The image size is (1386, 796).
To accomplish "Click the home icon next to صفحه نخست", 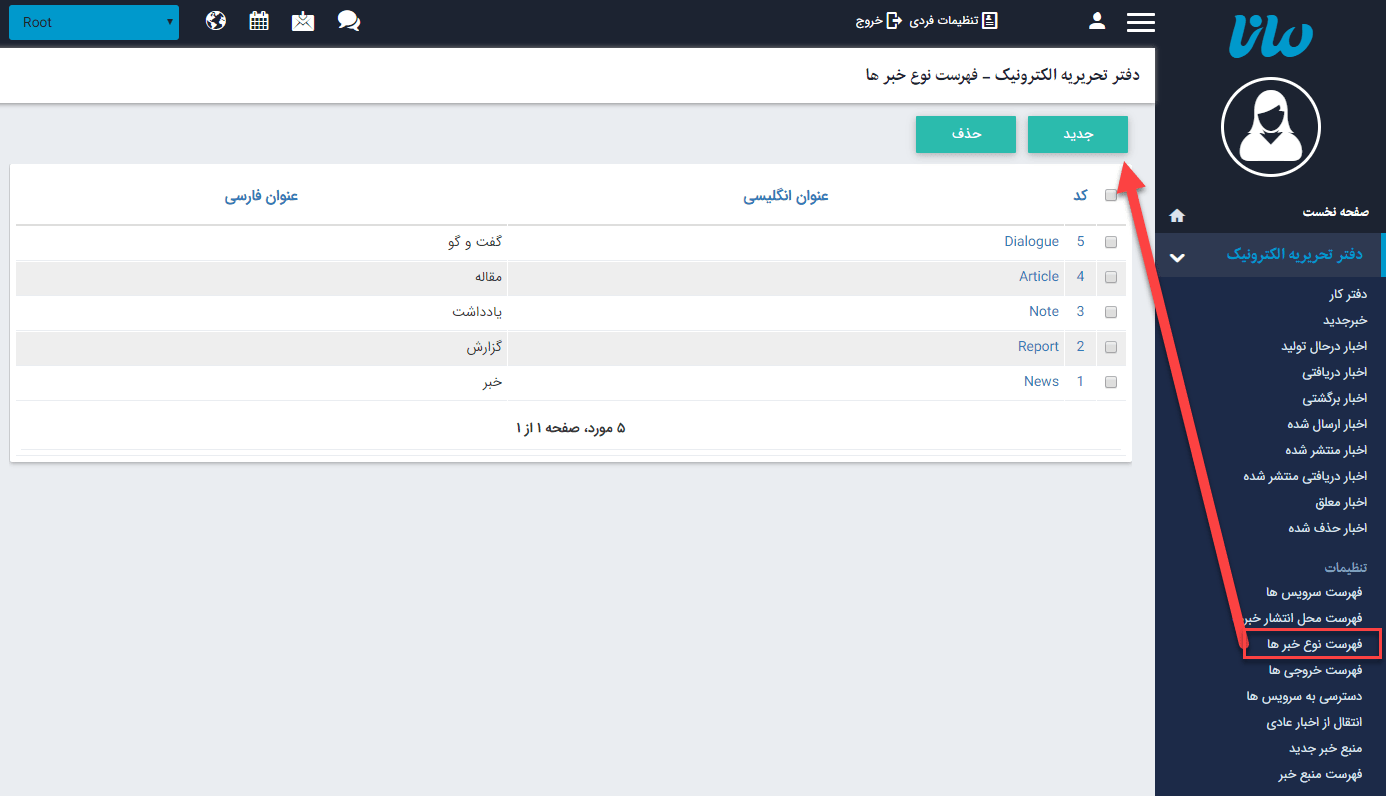I will 1177,214.
